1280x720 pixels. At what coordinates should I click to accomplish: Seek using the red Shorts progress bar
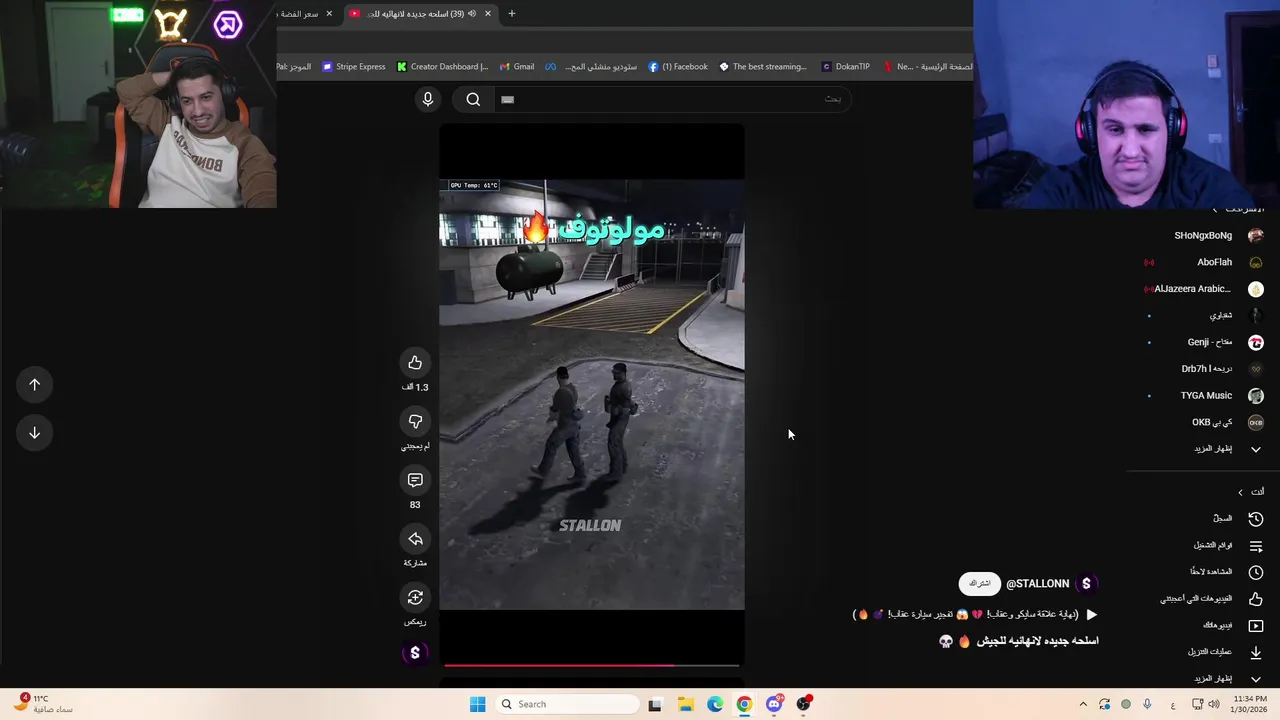point(592,664)
